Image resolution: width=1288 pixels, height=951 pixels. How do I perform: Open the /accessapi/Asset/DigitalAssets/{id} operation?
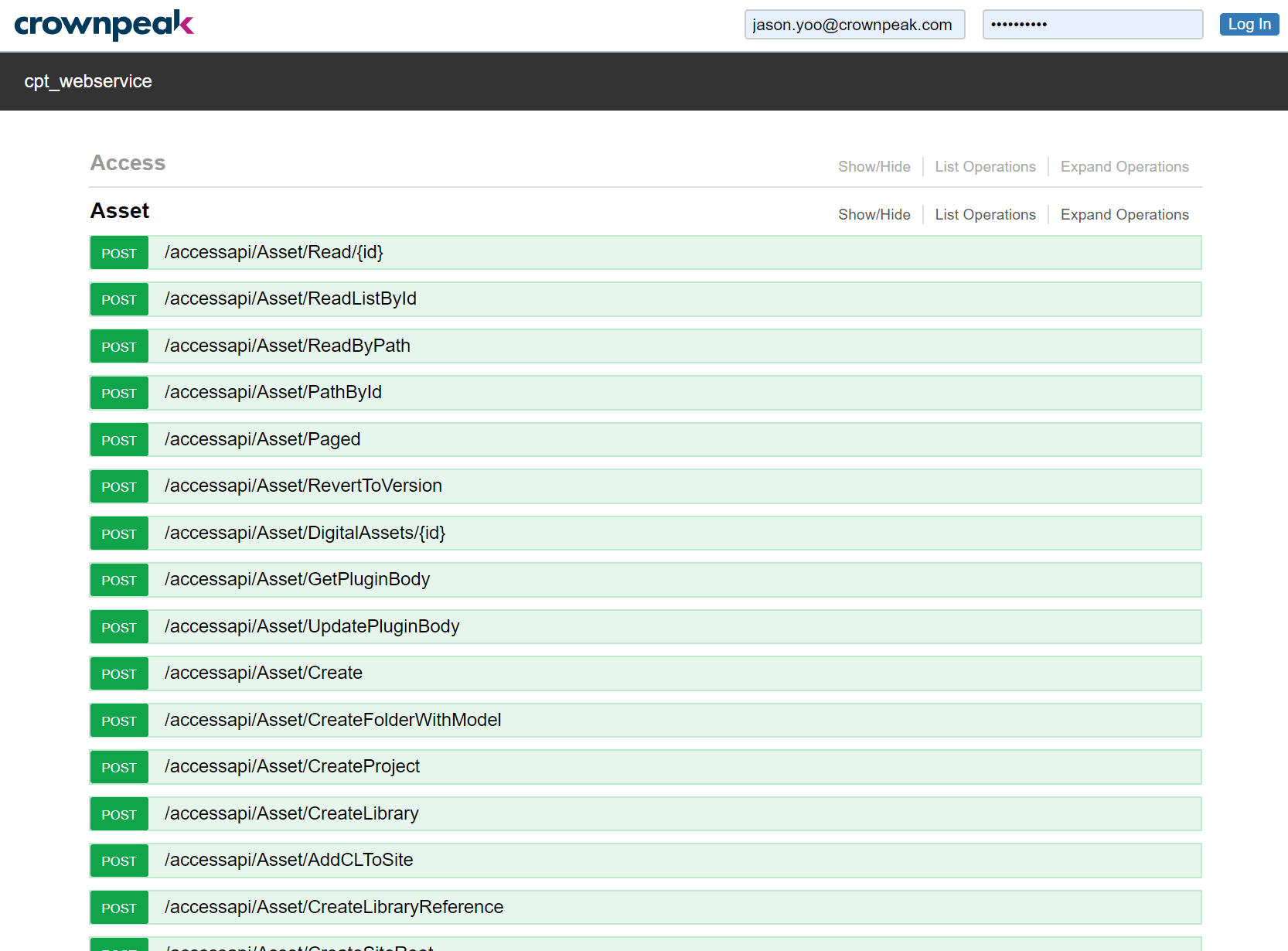[x=305, y=533]
